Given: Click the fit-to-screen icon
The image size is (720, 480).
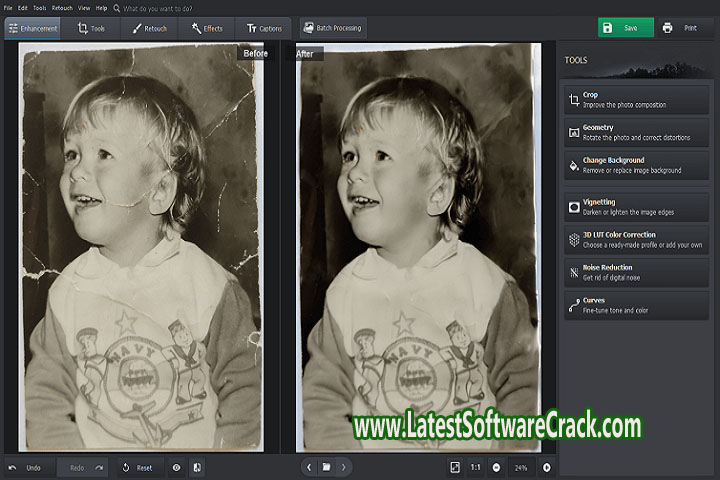Looking at the screenshot, I should point(455,467).
